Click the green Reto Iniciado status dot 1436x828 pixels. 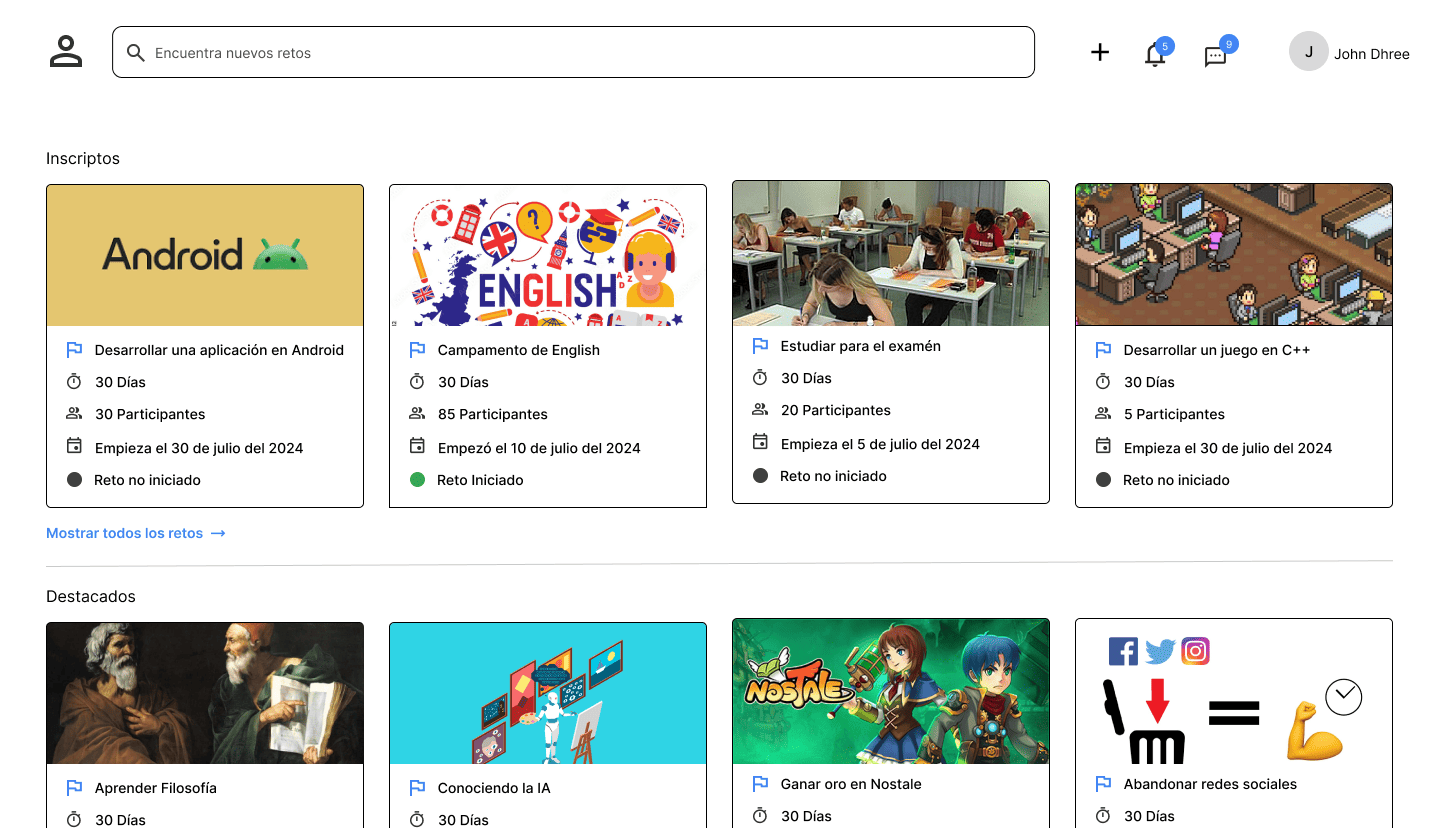[x=417, y=480]
